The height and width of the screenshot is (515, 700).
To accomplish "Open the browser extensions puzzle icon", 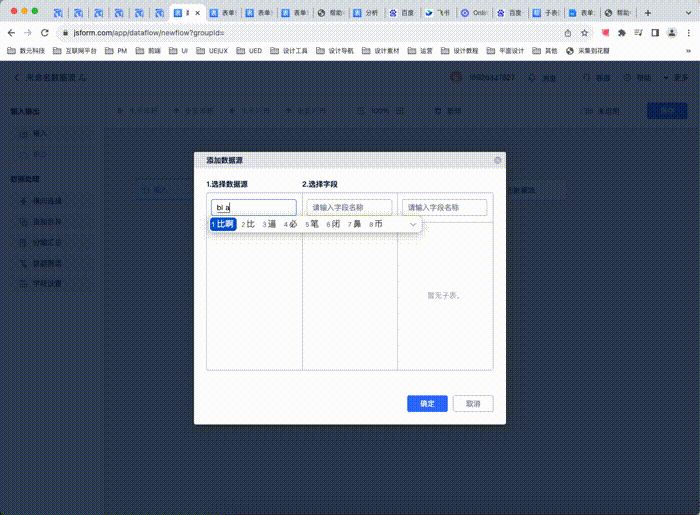I will (x=622, y=32).
